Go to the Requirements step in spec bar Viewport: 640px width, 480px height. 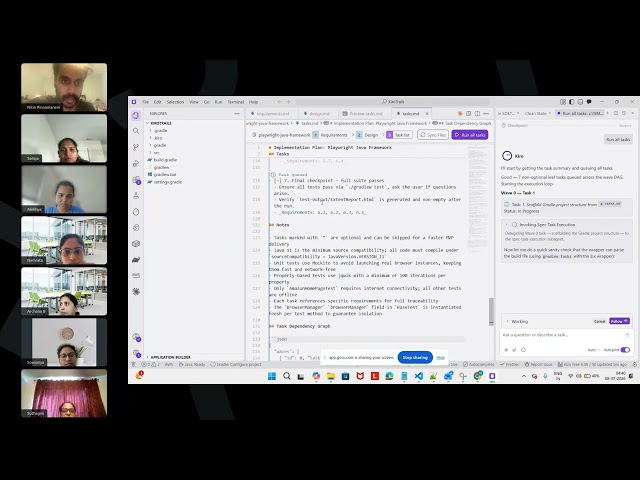[331, 135]
